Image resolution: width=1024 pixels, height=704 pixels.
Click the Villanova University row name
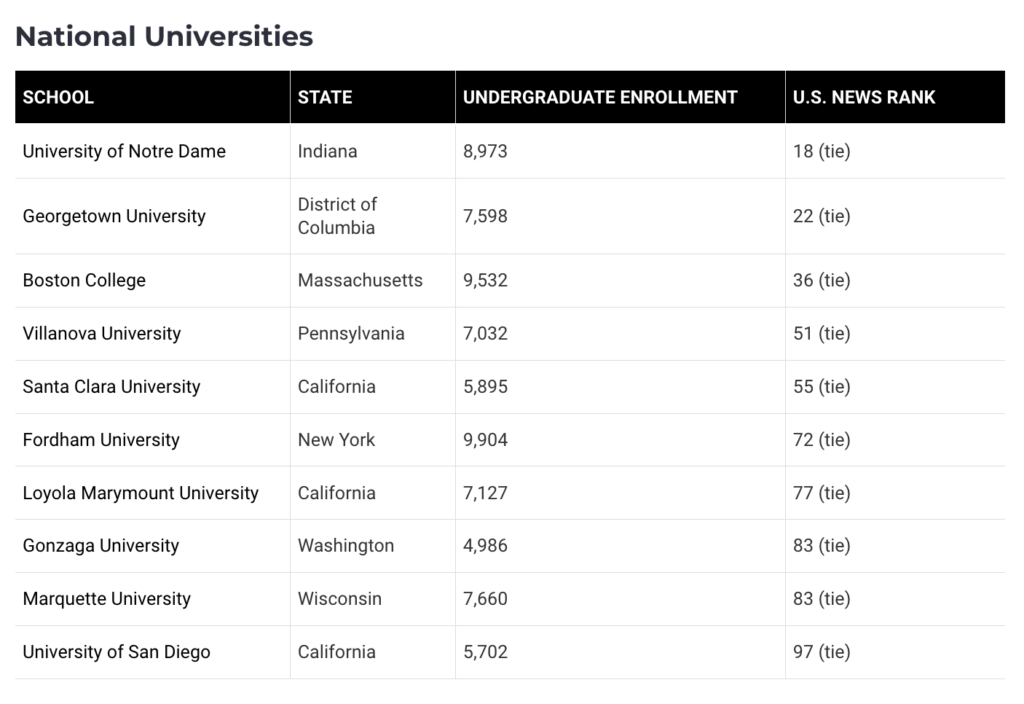[102, 334]
